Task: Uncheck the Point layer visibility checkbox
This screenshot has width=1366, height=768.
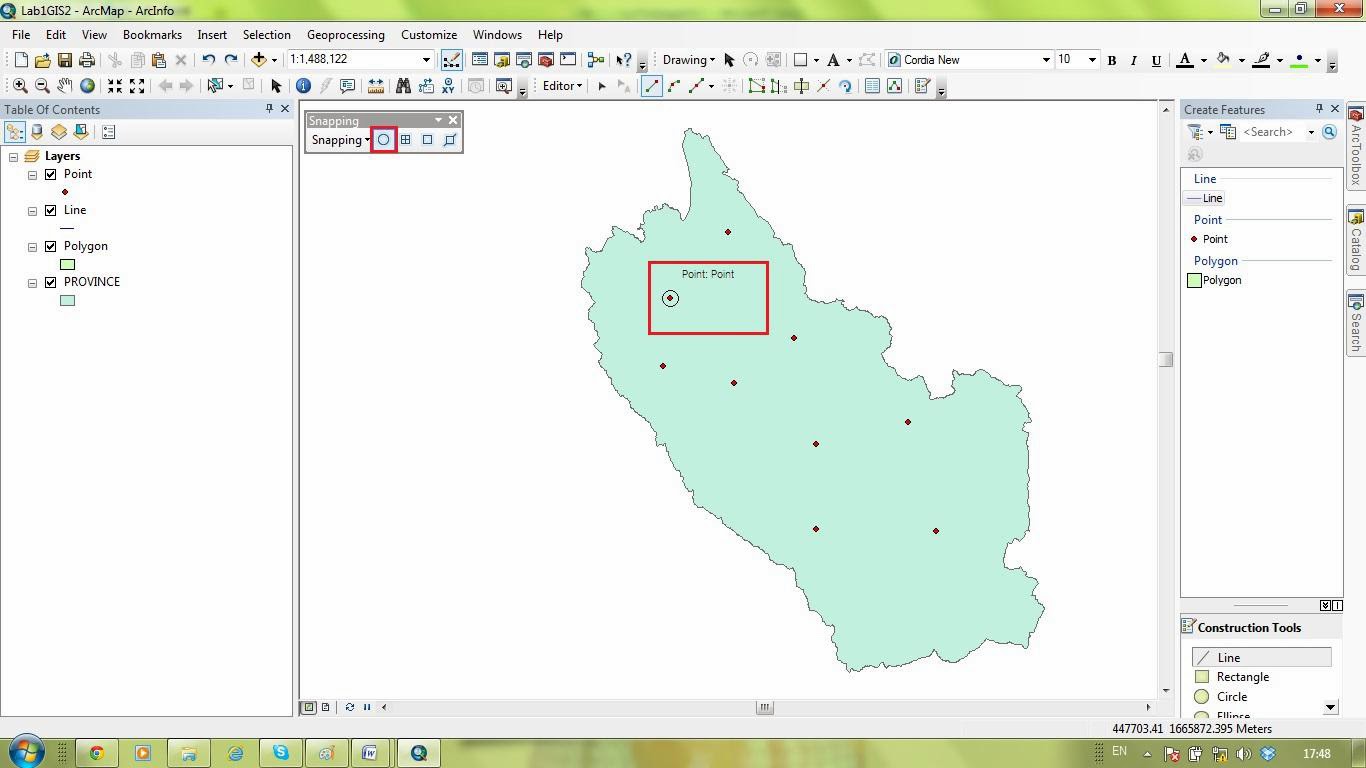Action: point(50,174)
